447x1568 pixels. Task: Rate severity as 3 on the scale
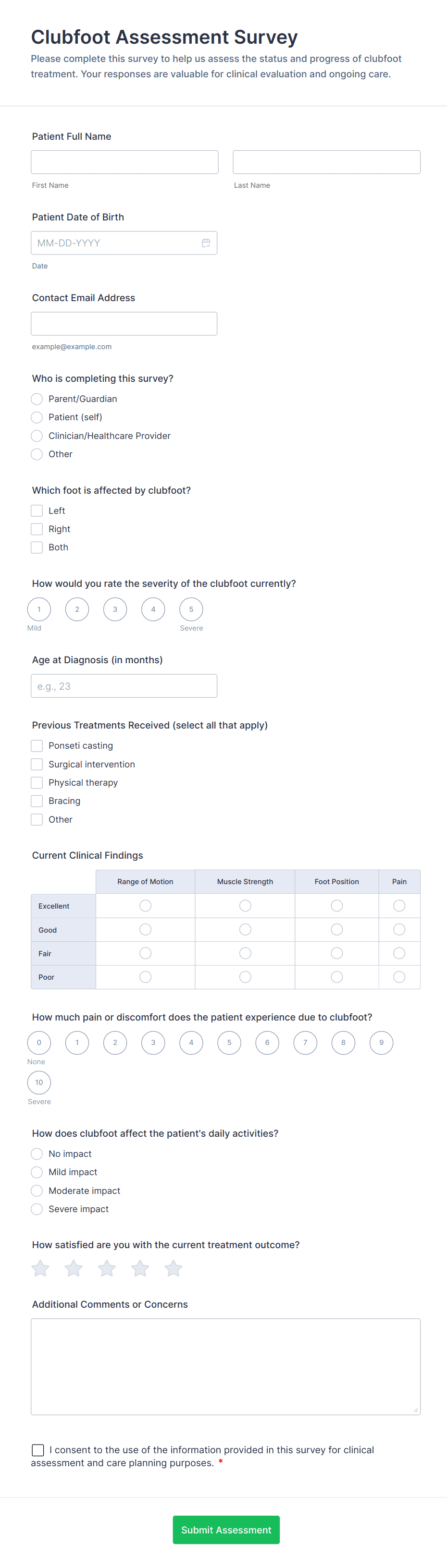[x=115, y=608]
